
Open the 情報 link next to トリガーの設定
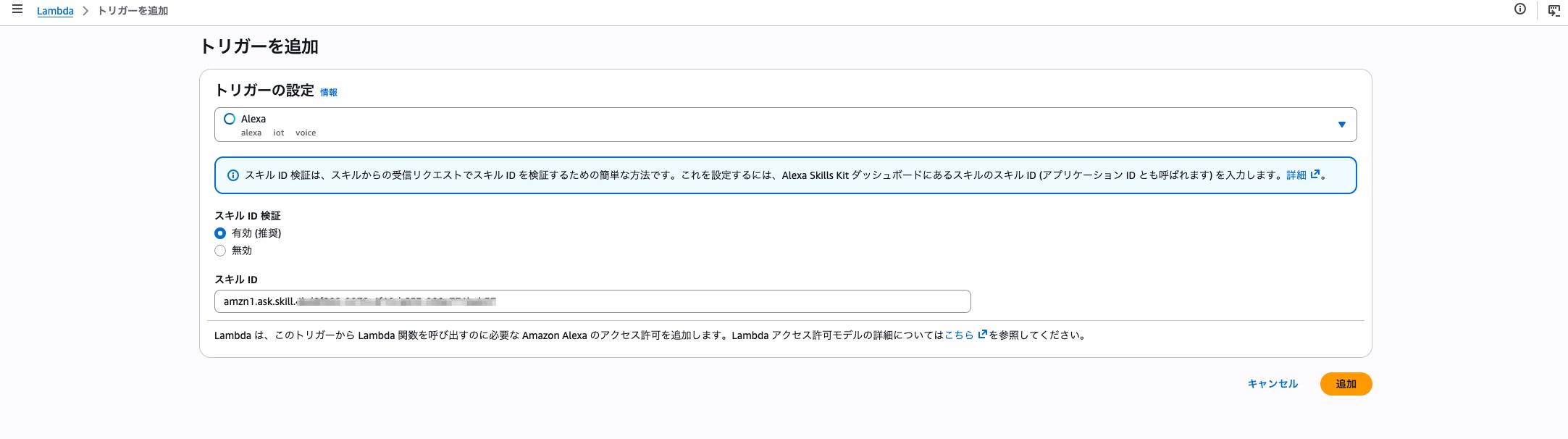point(329,92)
